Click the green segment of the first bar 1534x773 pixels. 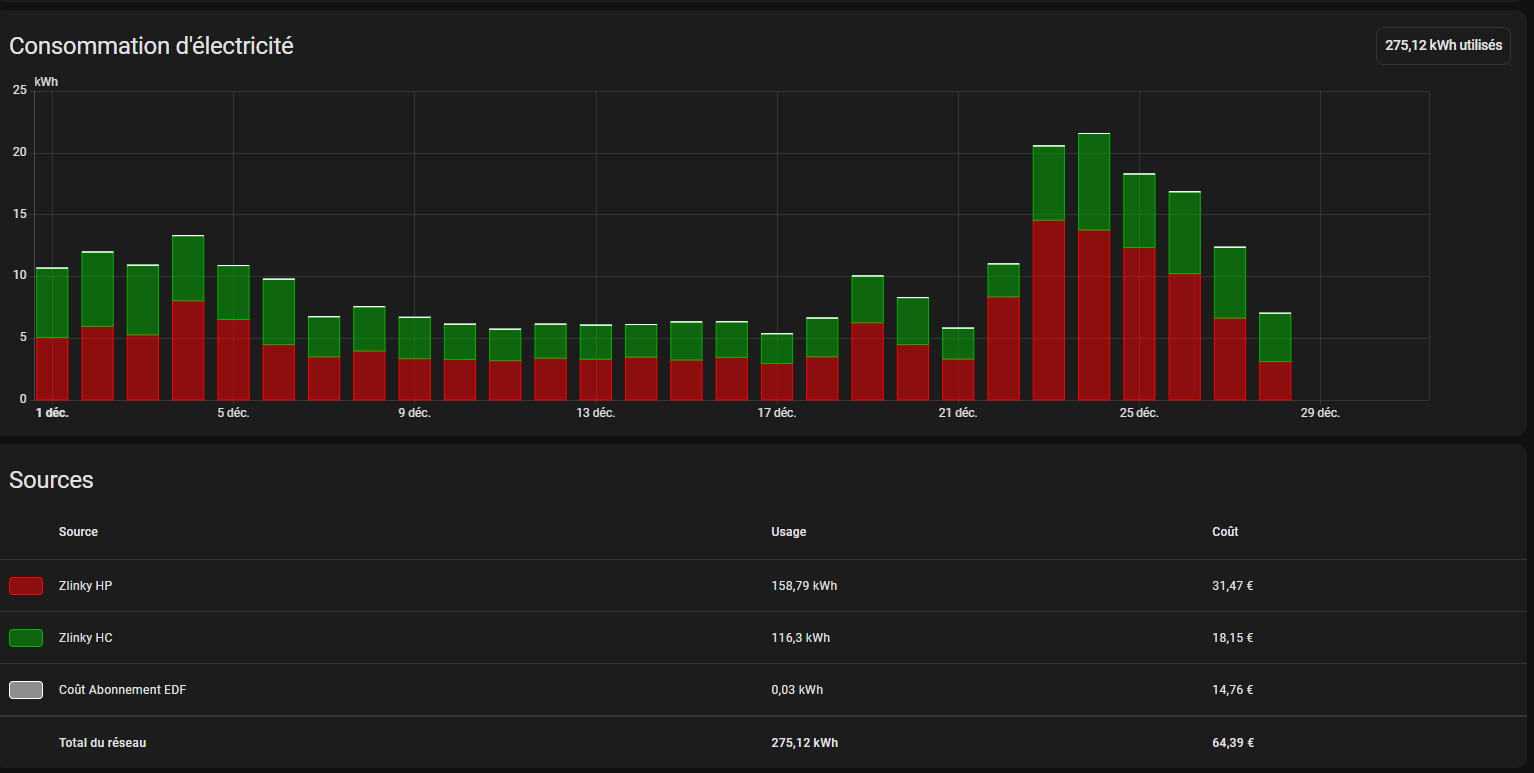52,303
